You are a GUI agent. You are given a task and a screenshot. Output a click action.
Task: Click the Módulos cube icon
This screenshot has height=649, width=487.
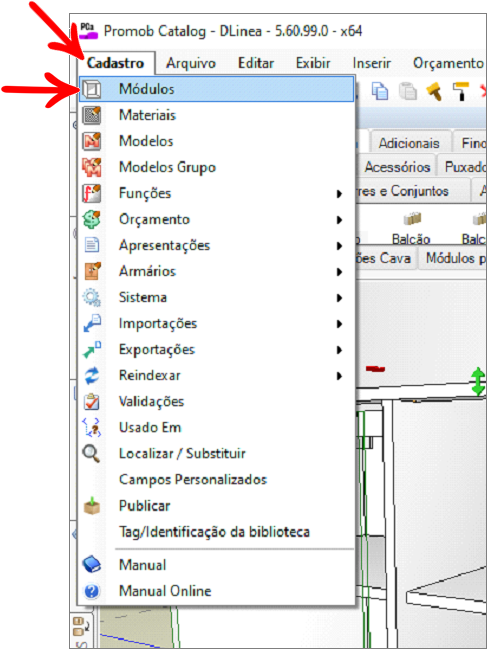coord(91,89)
